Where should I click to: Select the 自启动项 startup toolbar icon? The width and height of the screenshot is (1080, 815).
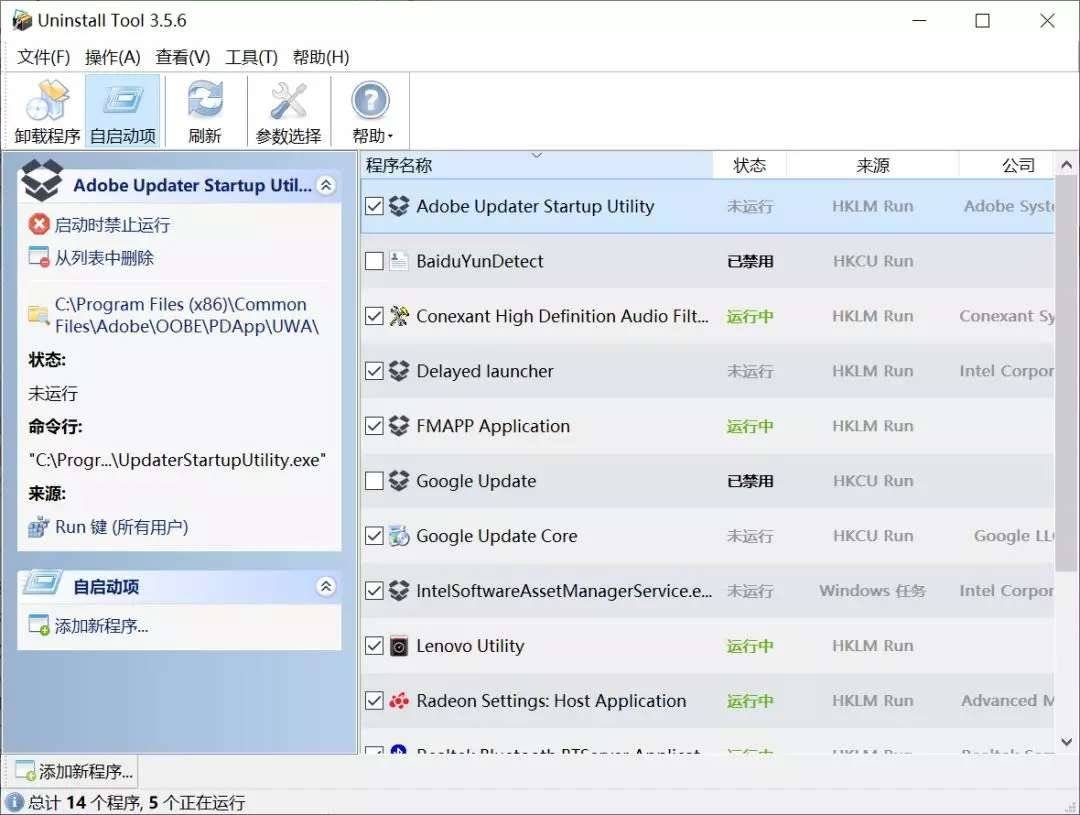coord(123,101)
